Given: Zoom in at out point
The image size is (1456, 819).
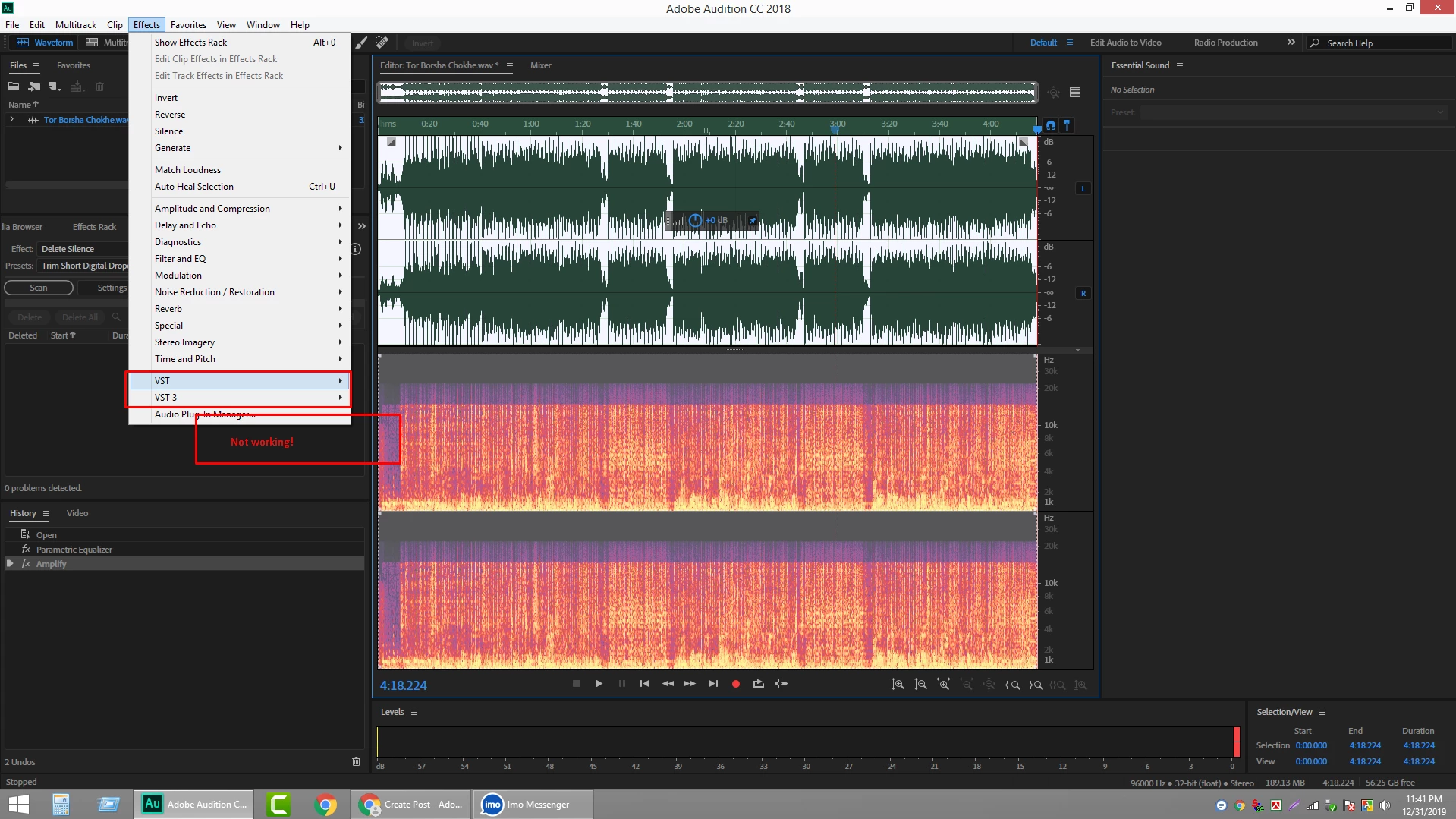Looking at the screenshot, I should (1036, 685).
